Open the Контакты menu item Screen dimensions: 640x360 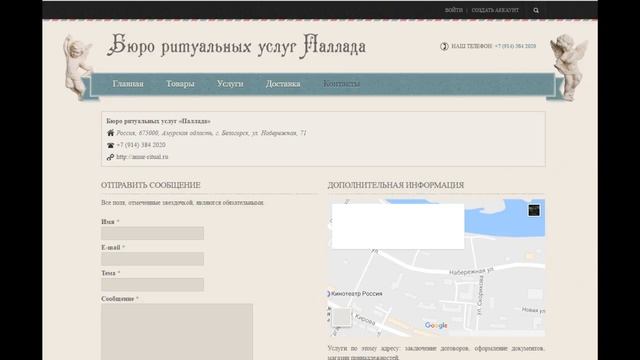pyautogui.click(x=342, y=84)
